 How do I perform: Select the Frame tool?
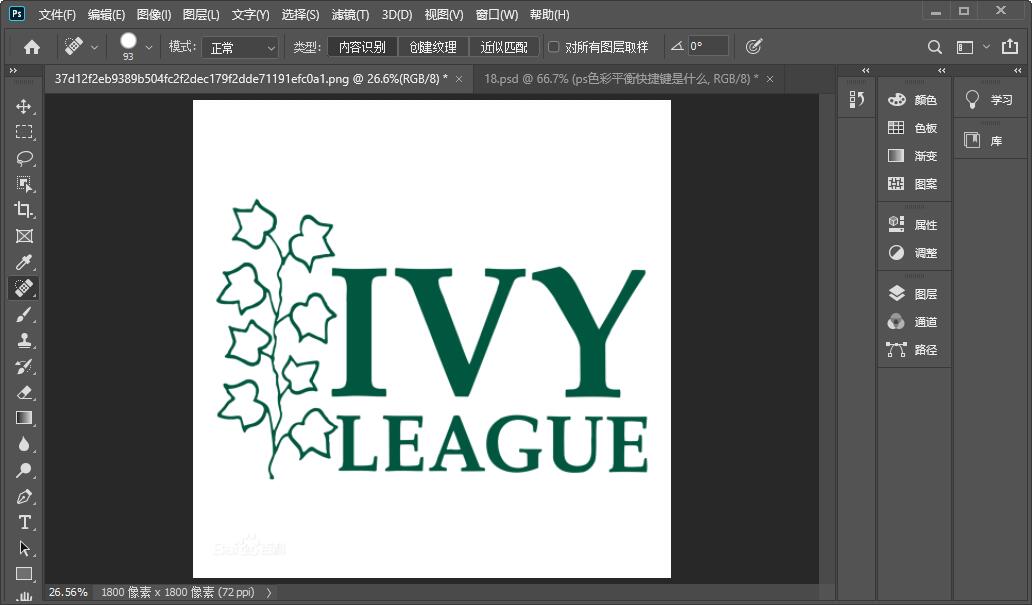click(x=24, y=236)
